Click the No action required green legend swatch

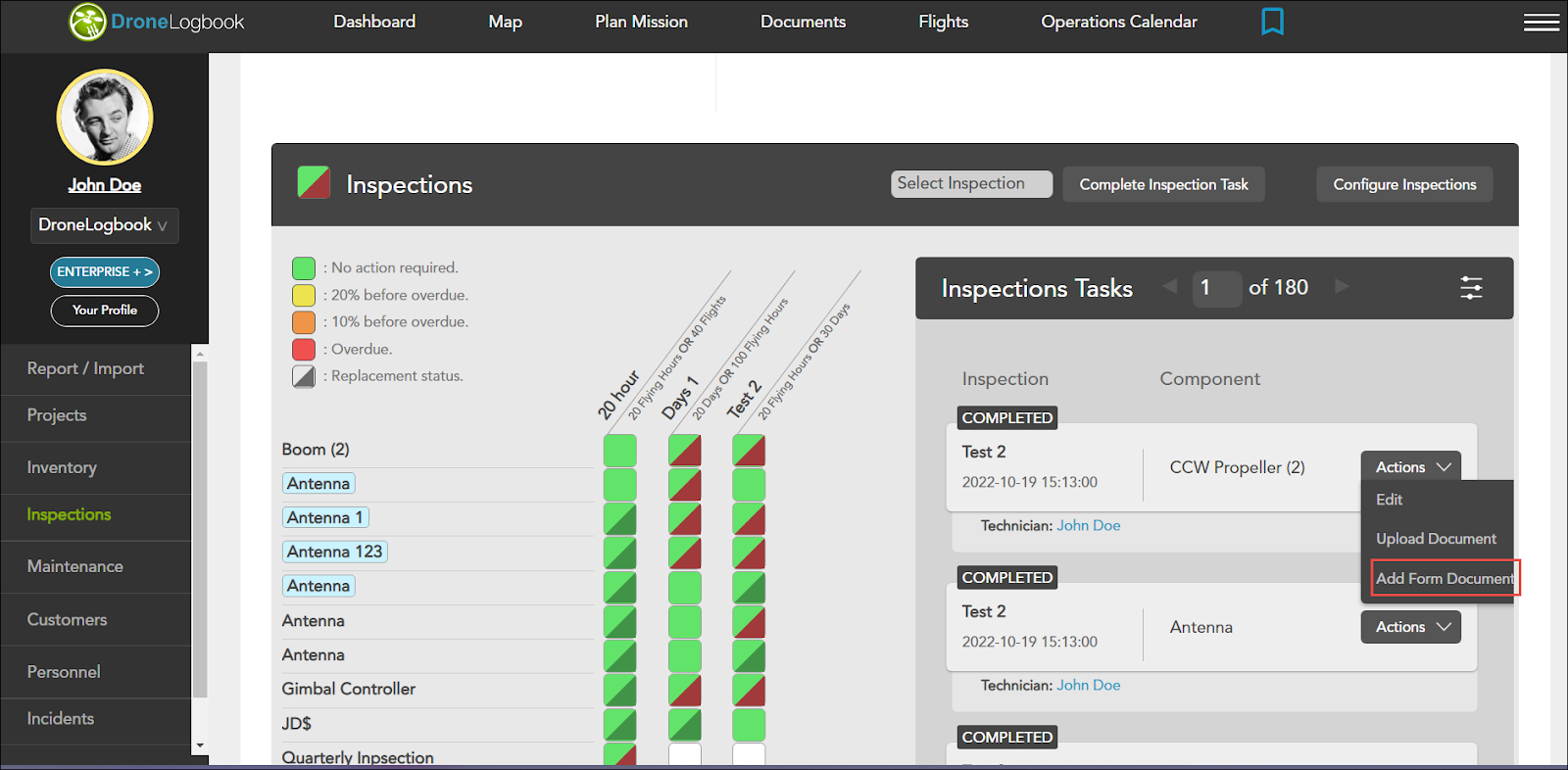304,268
